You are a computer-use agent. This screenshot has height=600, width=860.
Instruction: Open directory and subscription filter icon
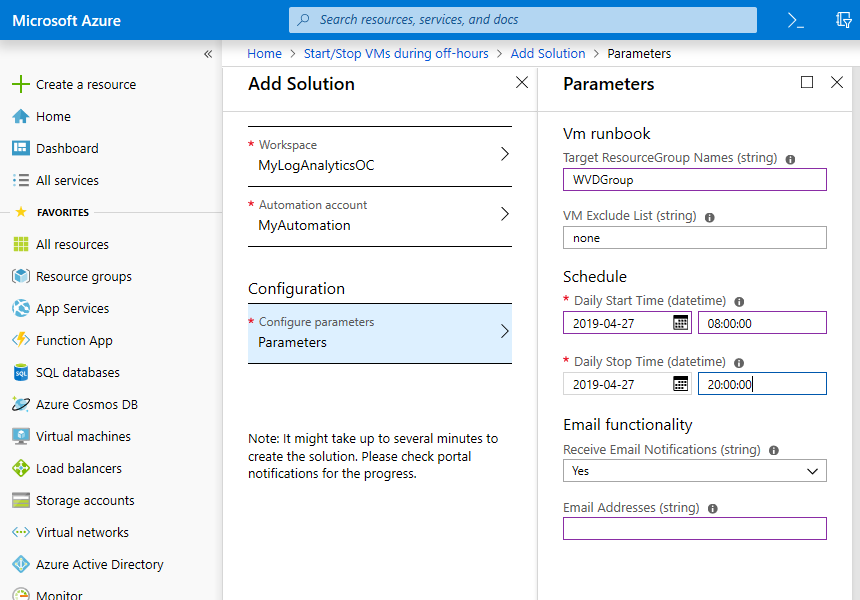(844, 20)
